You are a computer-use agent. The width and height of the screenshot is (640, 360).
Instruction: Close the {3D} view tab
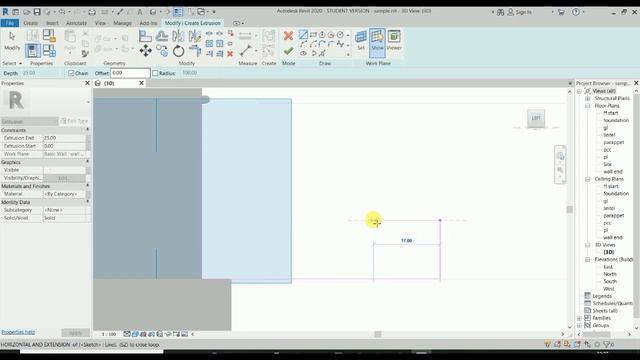pyautogui.click(x=141, y=83)
